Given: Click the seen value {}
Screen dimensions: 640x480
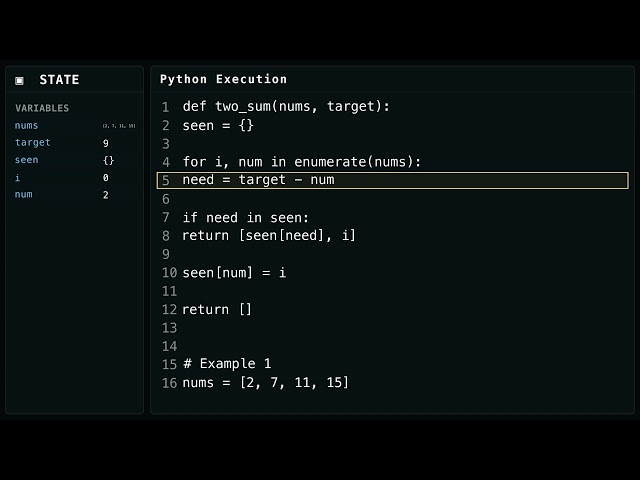Looking at the screenshot, I should coord(109,160).
